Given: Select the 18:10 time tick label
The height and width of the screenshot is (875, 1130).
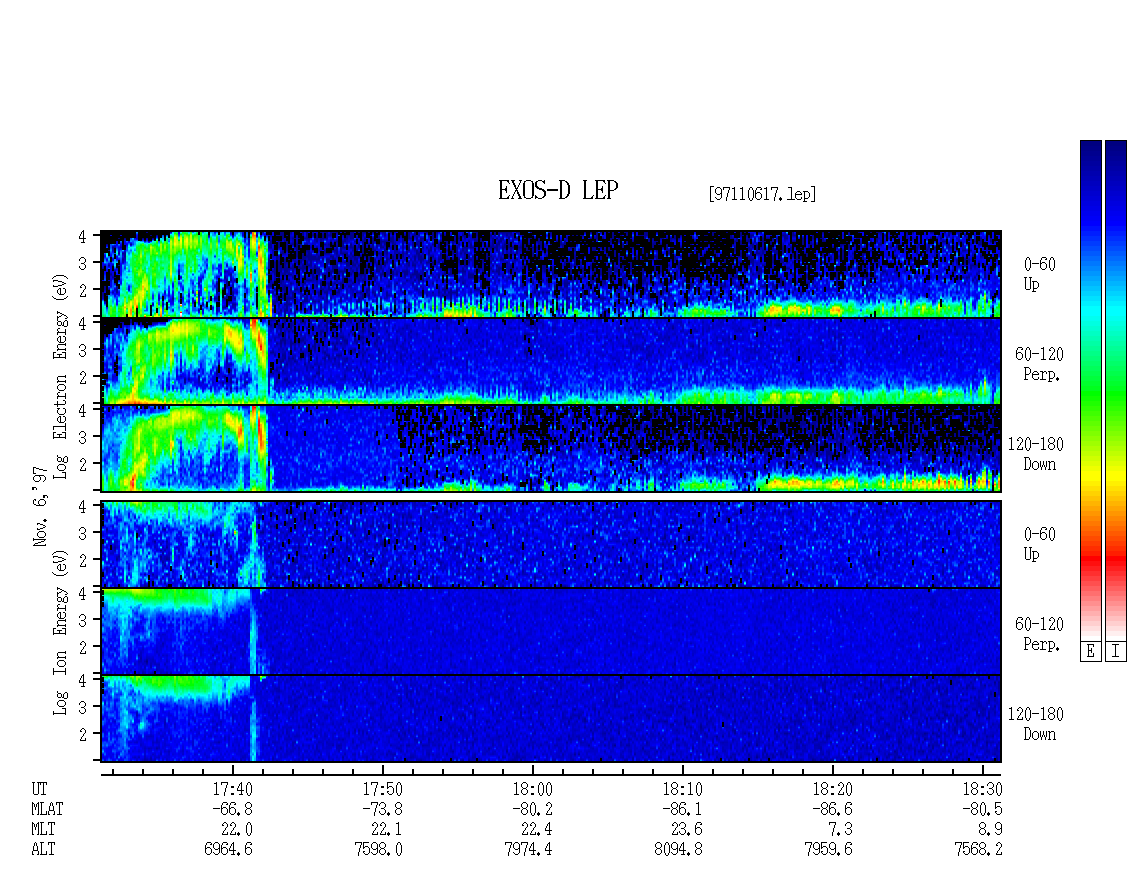Looking at the screenshot, I should 682,789.
